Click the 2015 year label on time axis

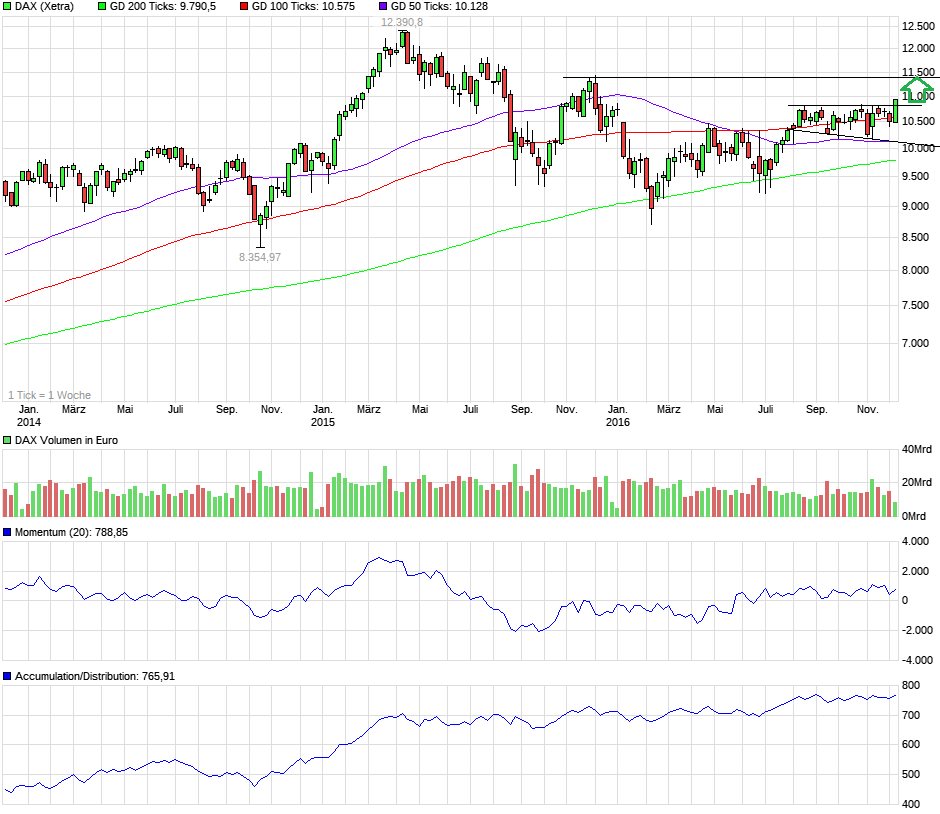[x=323, y=422]
